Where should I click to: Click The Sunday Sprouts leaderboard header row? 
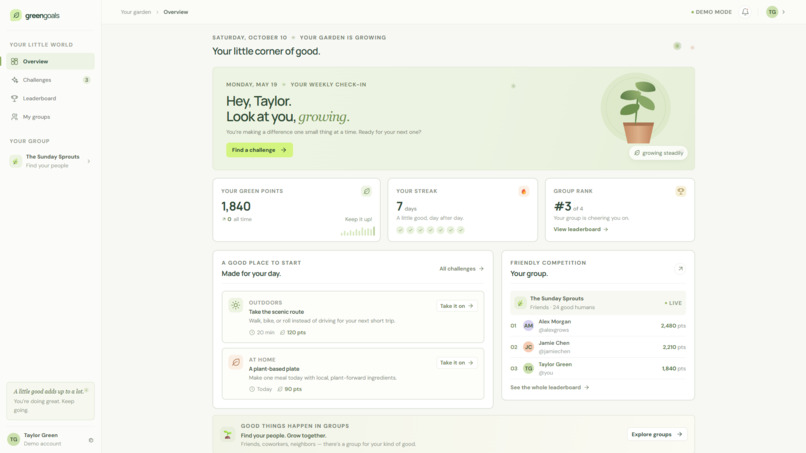point(598,303)
